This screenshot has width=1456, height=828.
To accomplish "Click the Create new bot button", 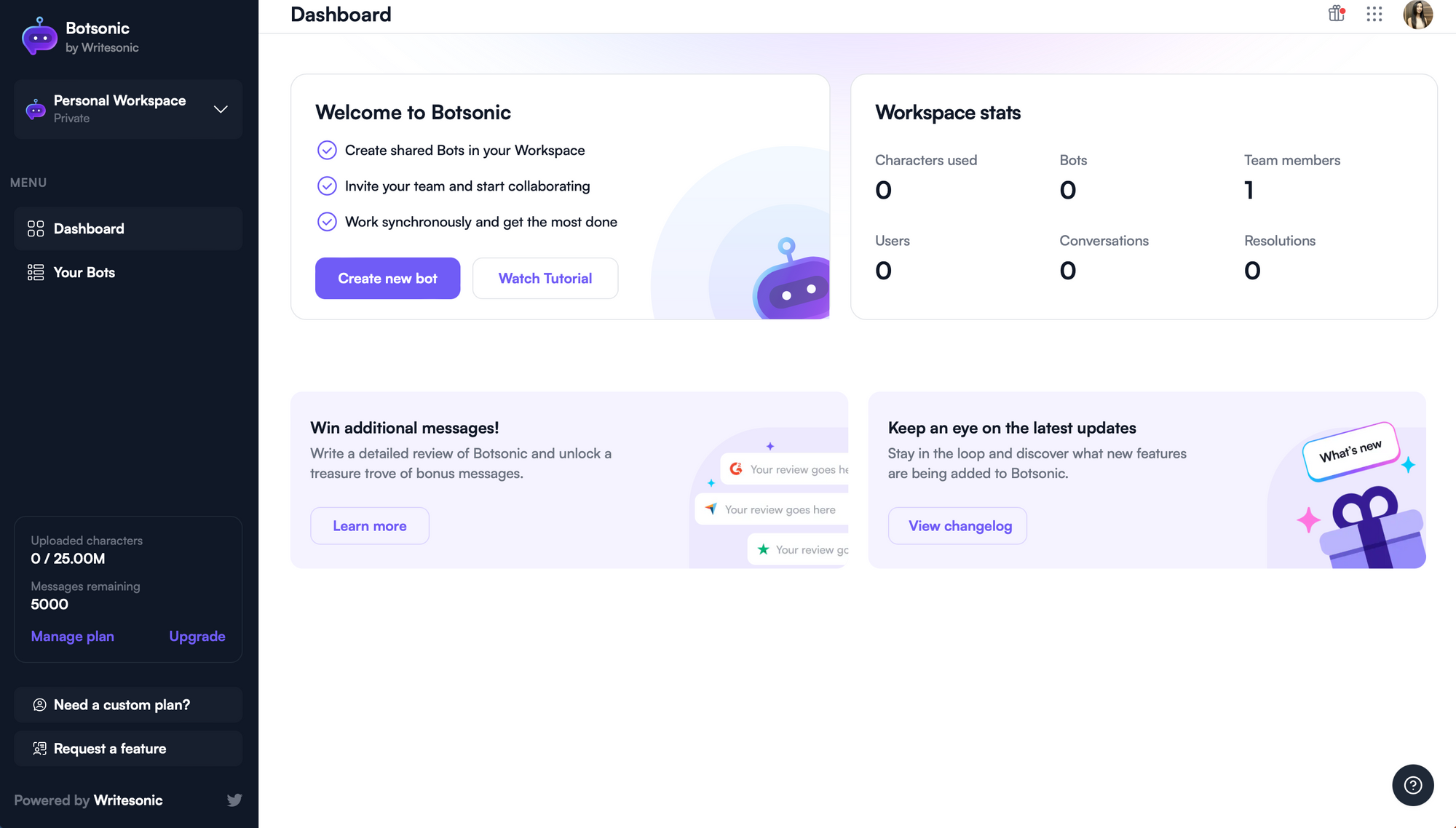I will 387,278.
